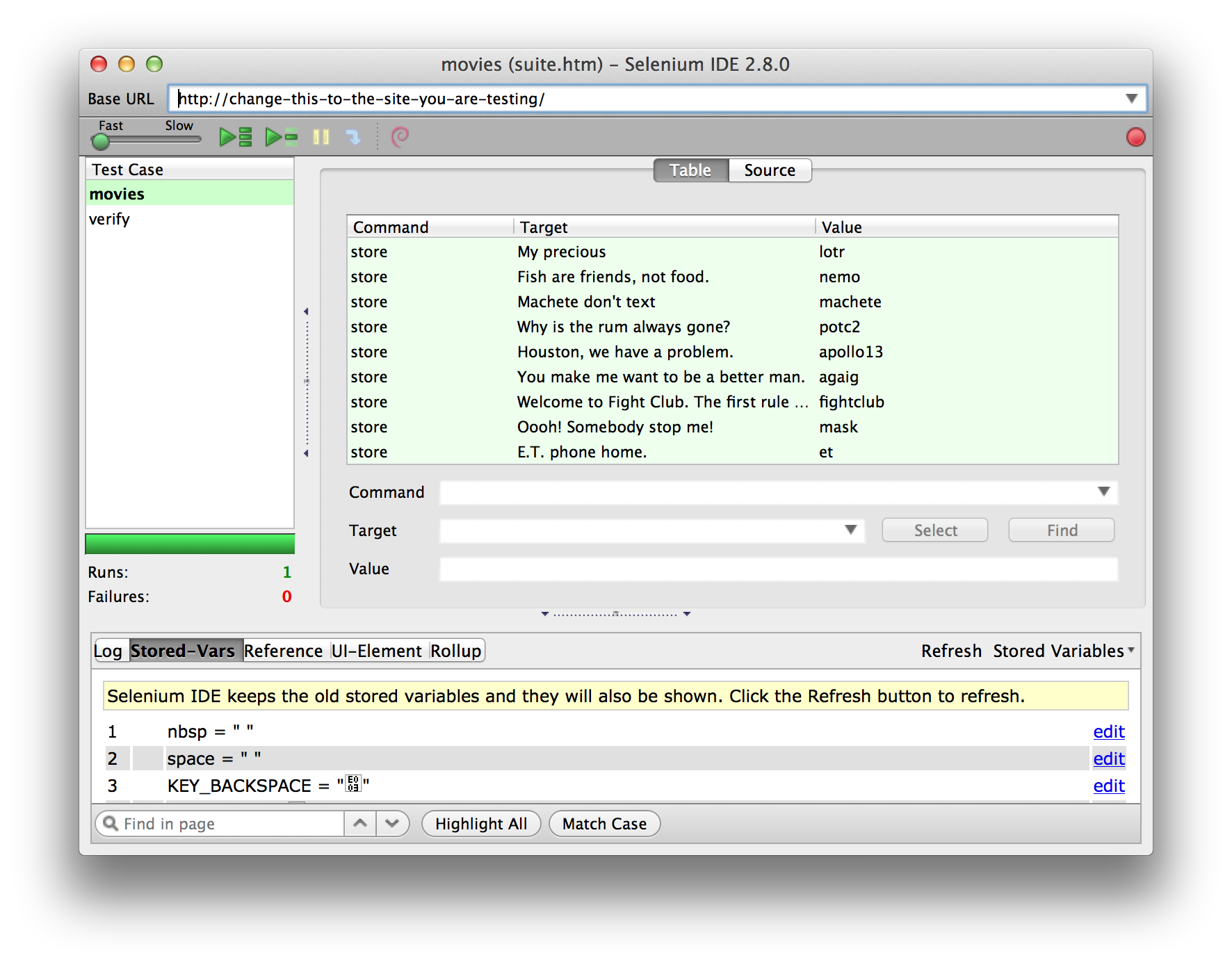Click the Step icon

click(353, 137)
